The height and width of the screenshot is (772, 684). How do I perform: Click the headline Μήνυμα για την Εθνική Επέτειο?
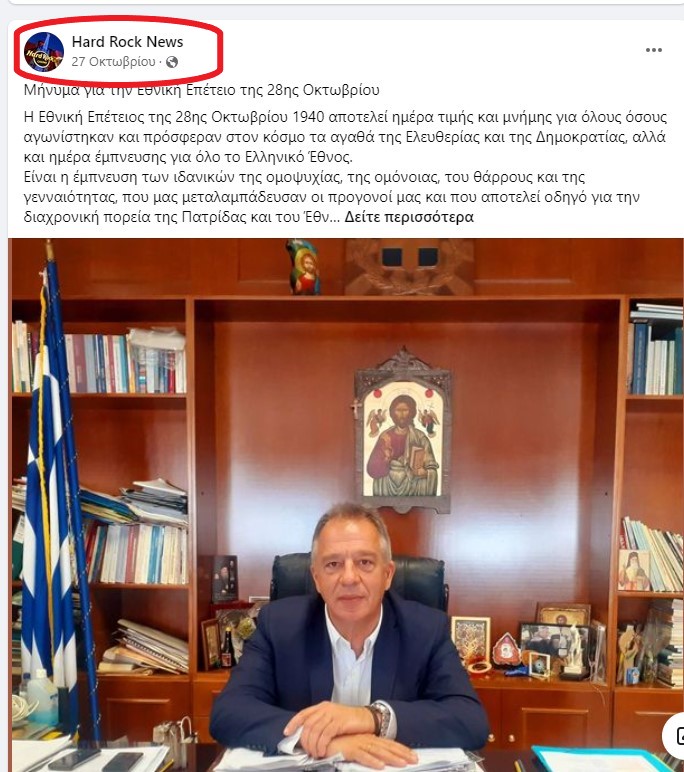pos(201,90)
